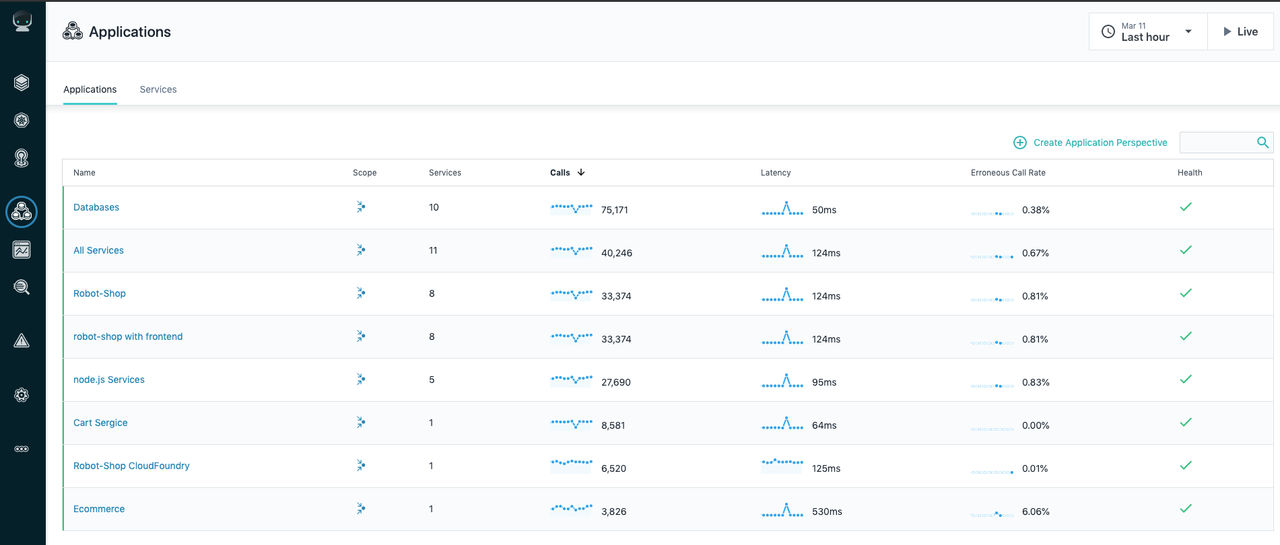Viewport: 1280px width, 545px height.
Task: Select the Applications tab
Action: tap(90, 90)
